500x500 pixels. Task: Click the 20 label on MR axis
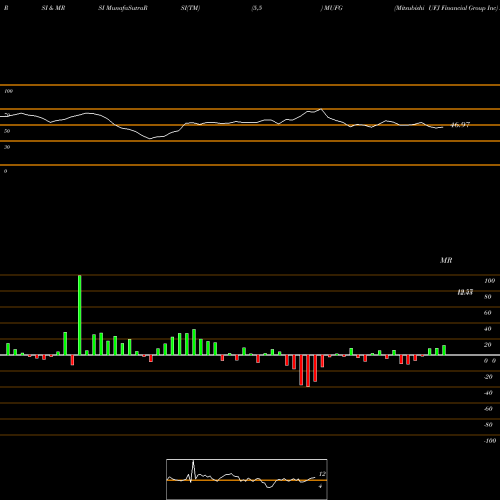pyautogui.click(x=488, y=345)
